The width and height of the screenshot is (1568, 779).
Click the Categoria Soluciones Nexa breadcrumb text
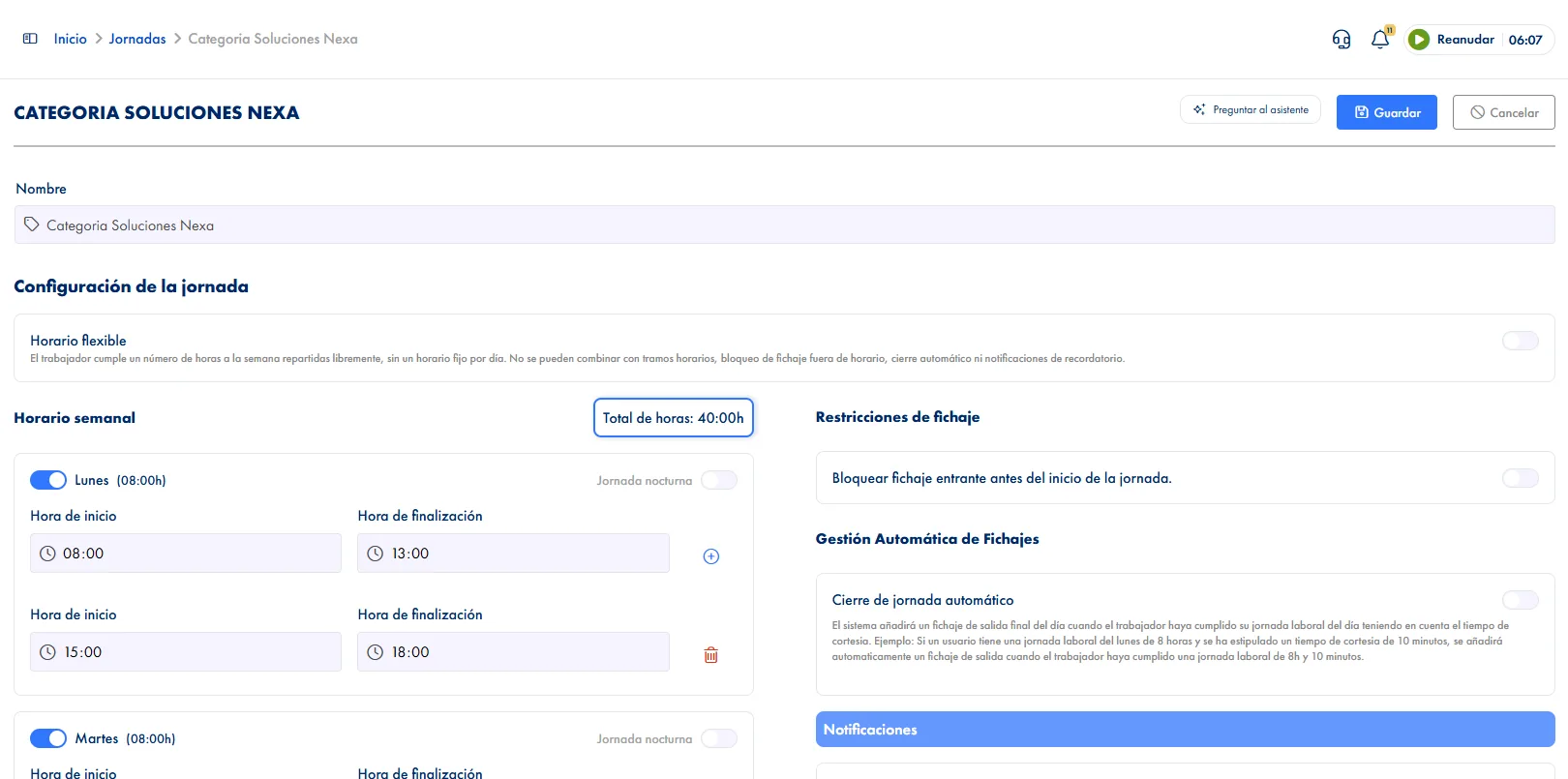coord(273,39)
